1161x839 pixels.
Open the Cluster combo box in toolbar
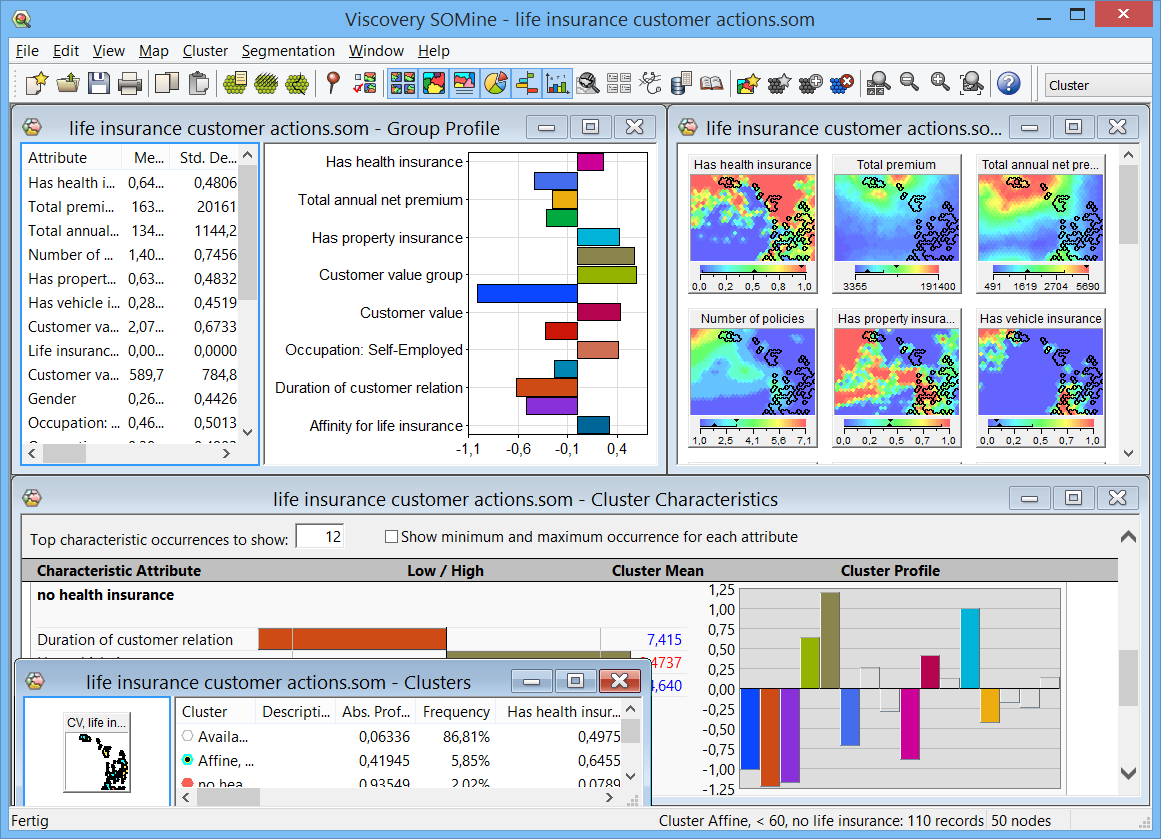[1100, 85]
